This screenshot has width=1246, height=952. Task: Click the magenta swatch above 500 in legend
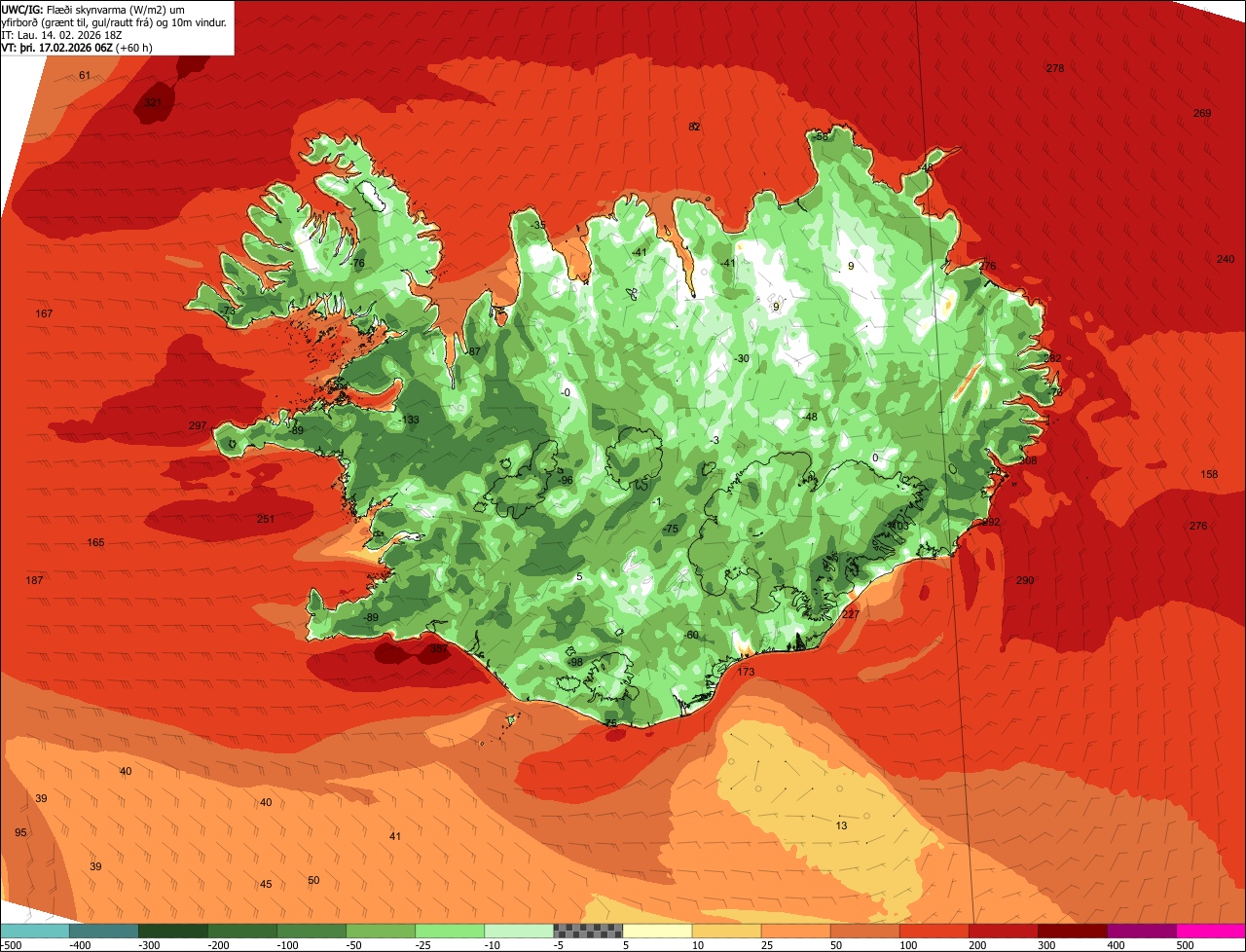click(1211, 931)
